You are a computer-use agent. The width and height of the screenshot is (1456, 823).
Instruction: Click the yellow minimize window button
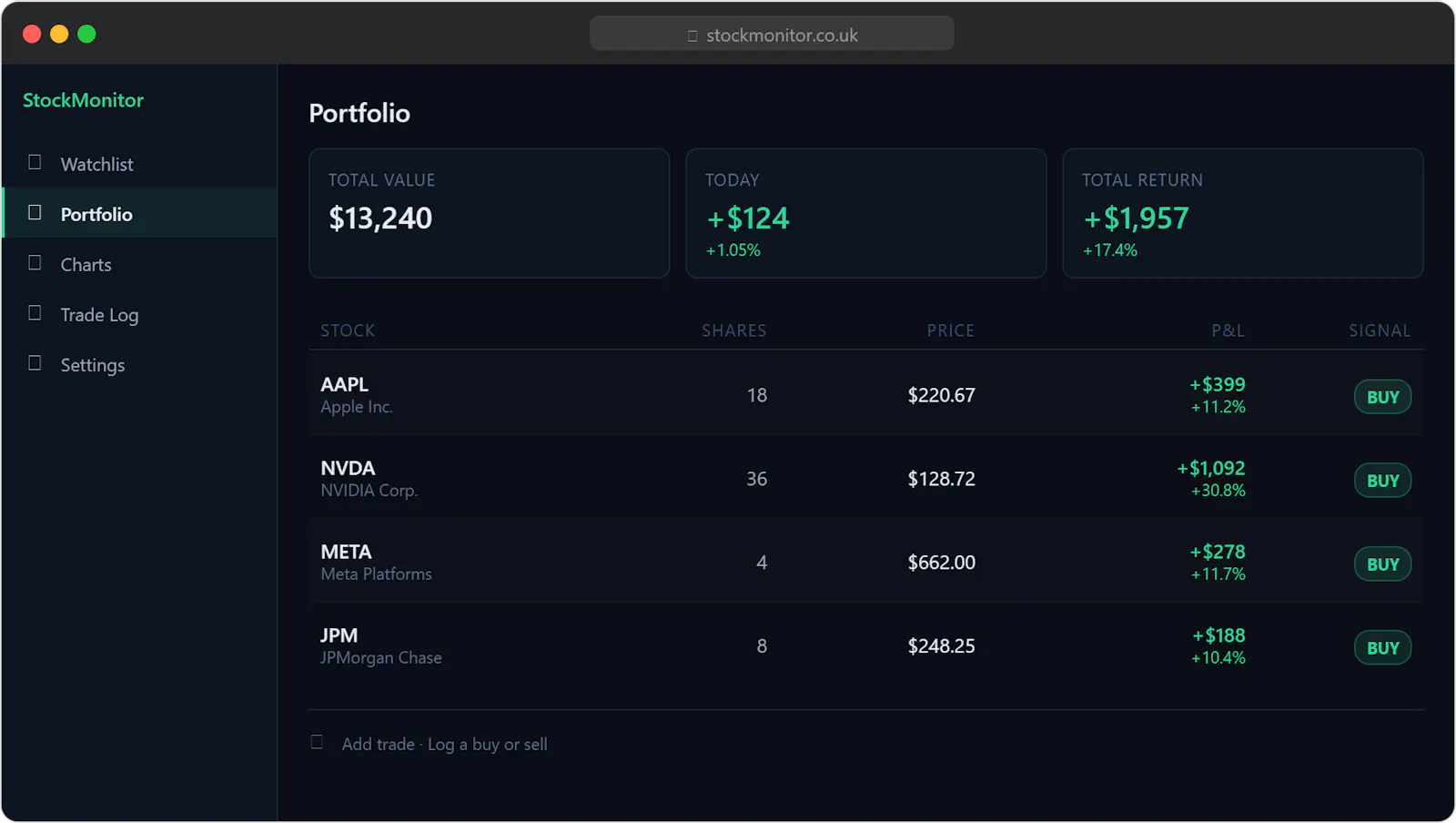tap(59, 35)
